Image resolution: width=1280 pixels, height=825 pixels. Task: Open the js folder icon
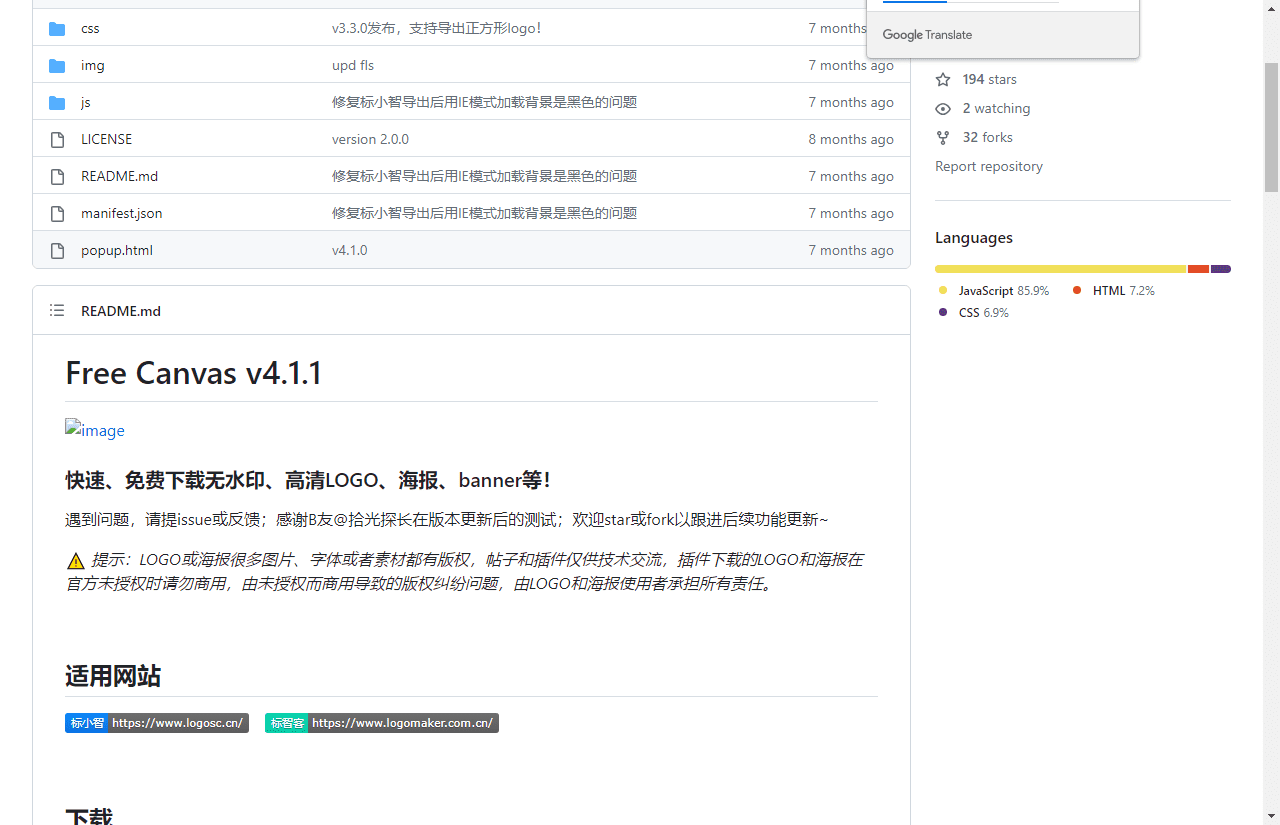[x=56, y=102]
